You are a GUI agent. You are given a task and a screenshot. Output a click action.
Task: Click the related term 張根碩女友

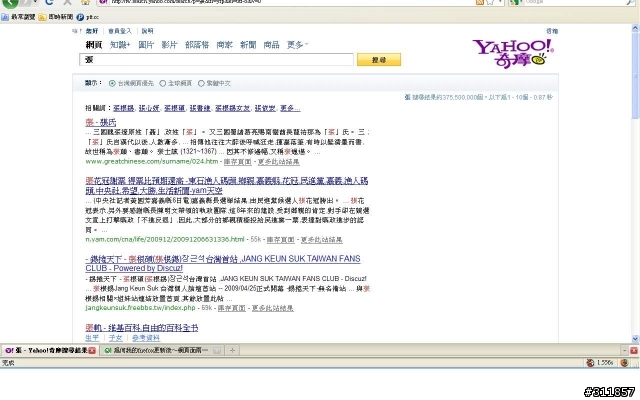pos(232,108)
